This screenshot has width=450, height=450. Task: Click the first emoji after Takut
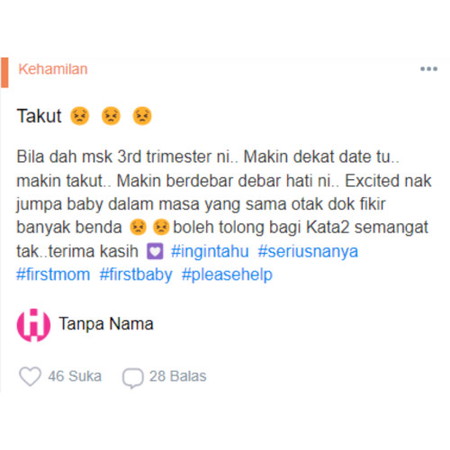click(80, 116)
